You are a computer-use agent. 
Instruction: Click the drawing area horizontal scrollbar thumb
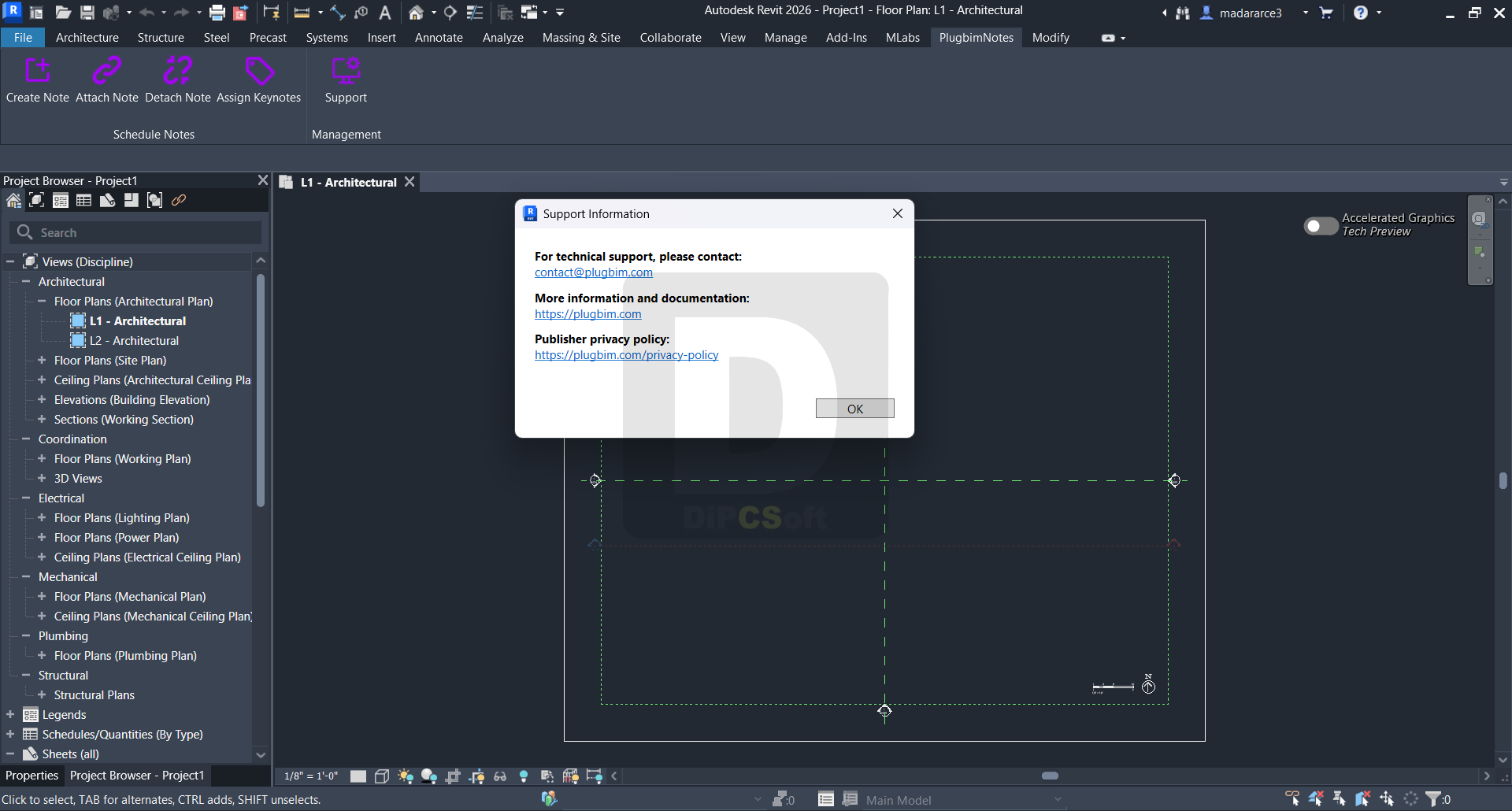[x=1050, y=776]
